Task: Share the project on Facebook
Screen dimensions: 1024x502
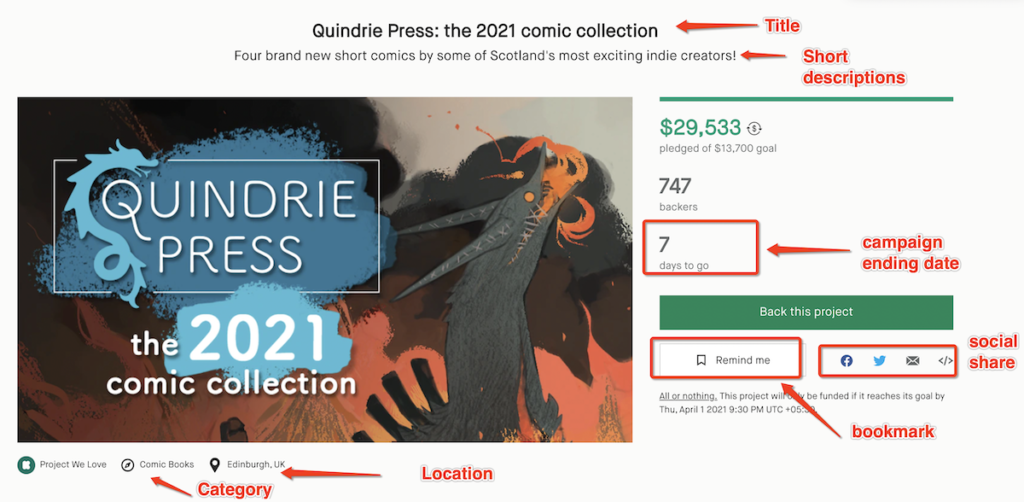Action: pyautogui.click(x=846, y=360)
